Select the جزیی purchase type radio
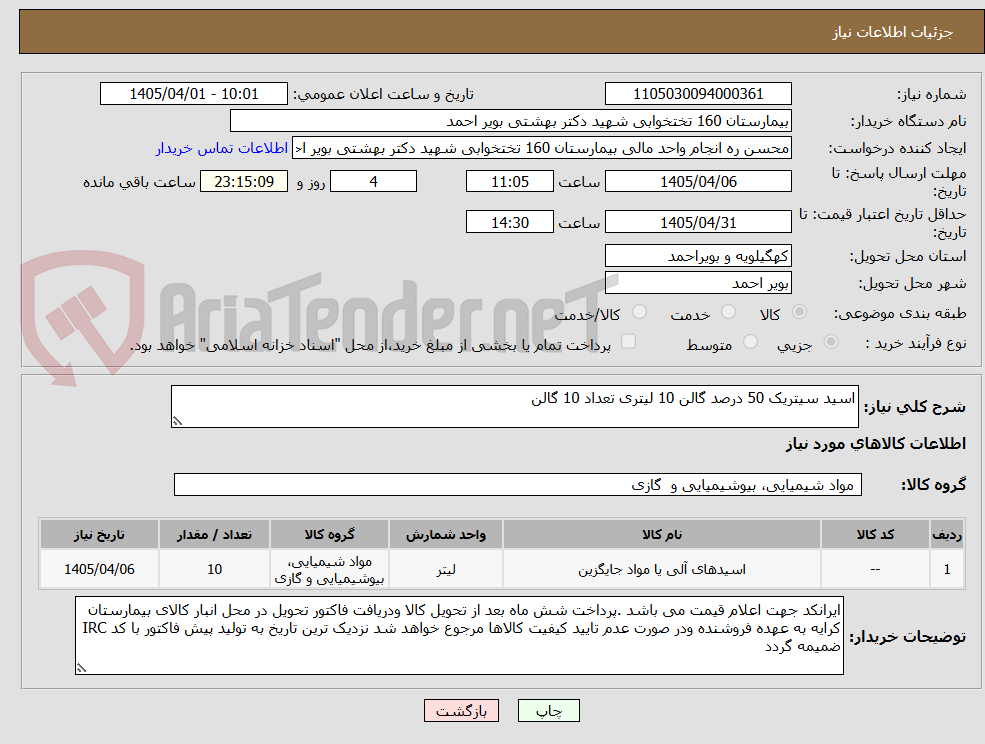 coord(830,342)
